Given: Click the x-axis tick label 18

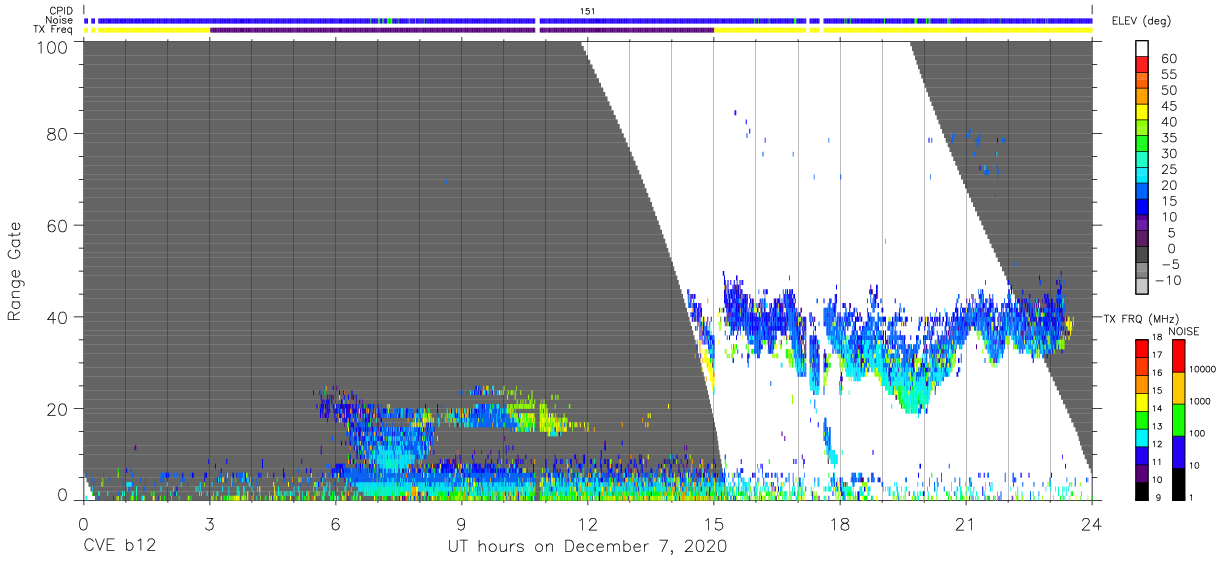Looking at the screenshot, I should click(x=840, y=523).
